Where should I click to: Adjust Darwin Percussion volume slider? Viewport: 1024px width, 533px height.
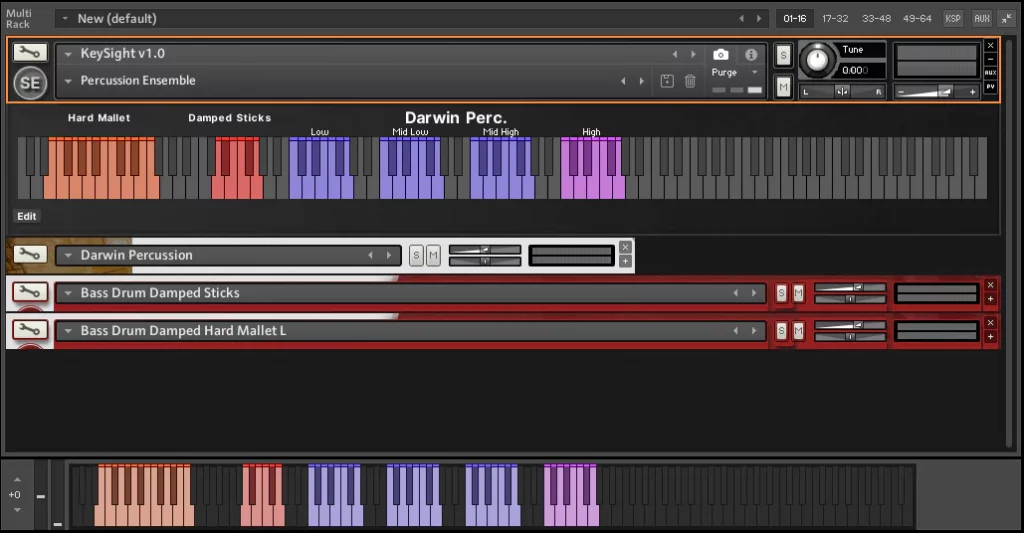pyautogui.click(x=485, y=250)
